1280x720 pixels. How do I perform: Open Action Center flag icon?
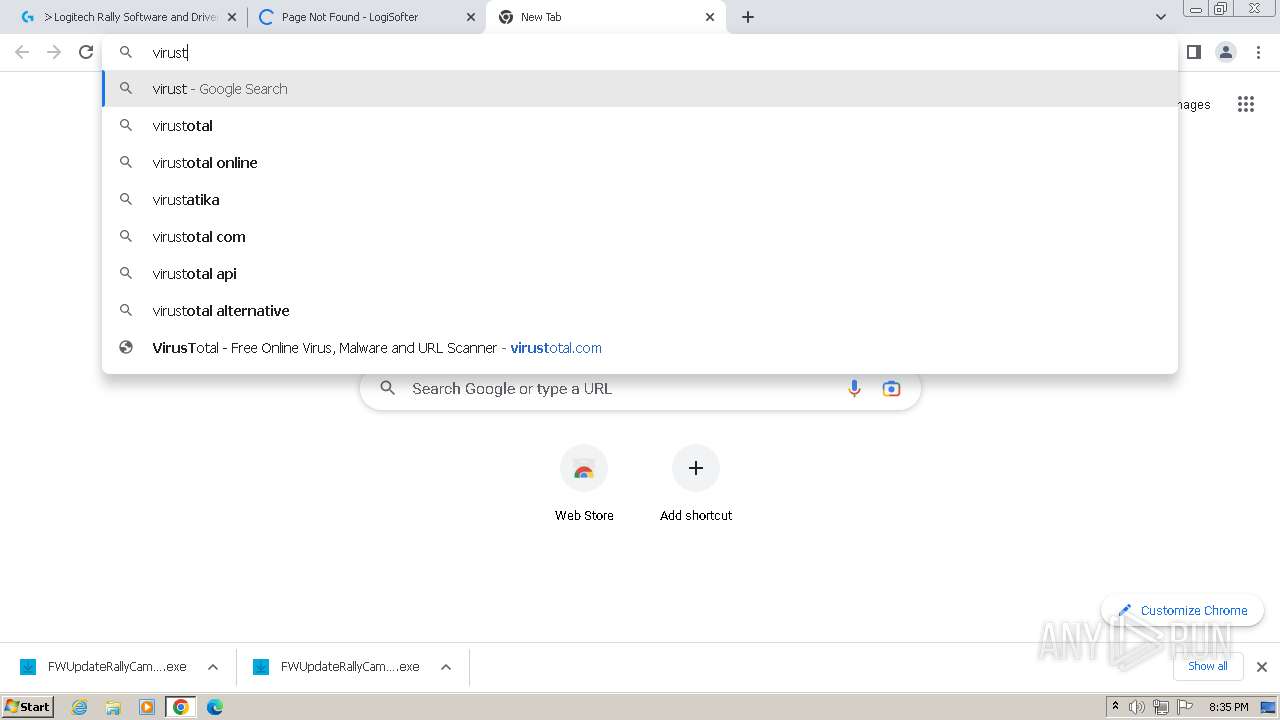[1185, 707]
